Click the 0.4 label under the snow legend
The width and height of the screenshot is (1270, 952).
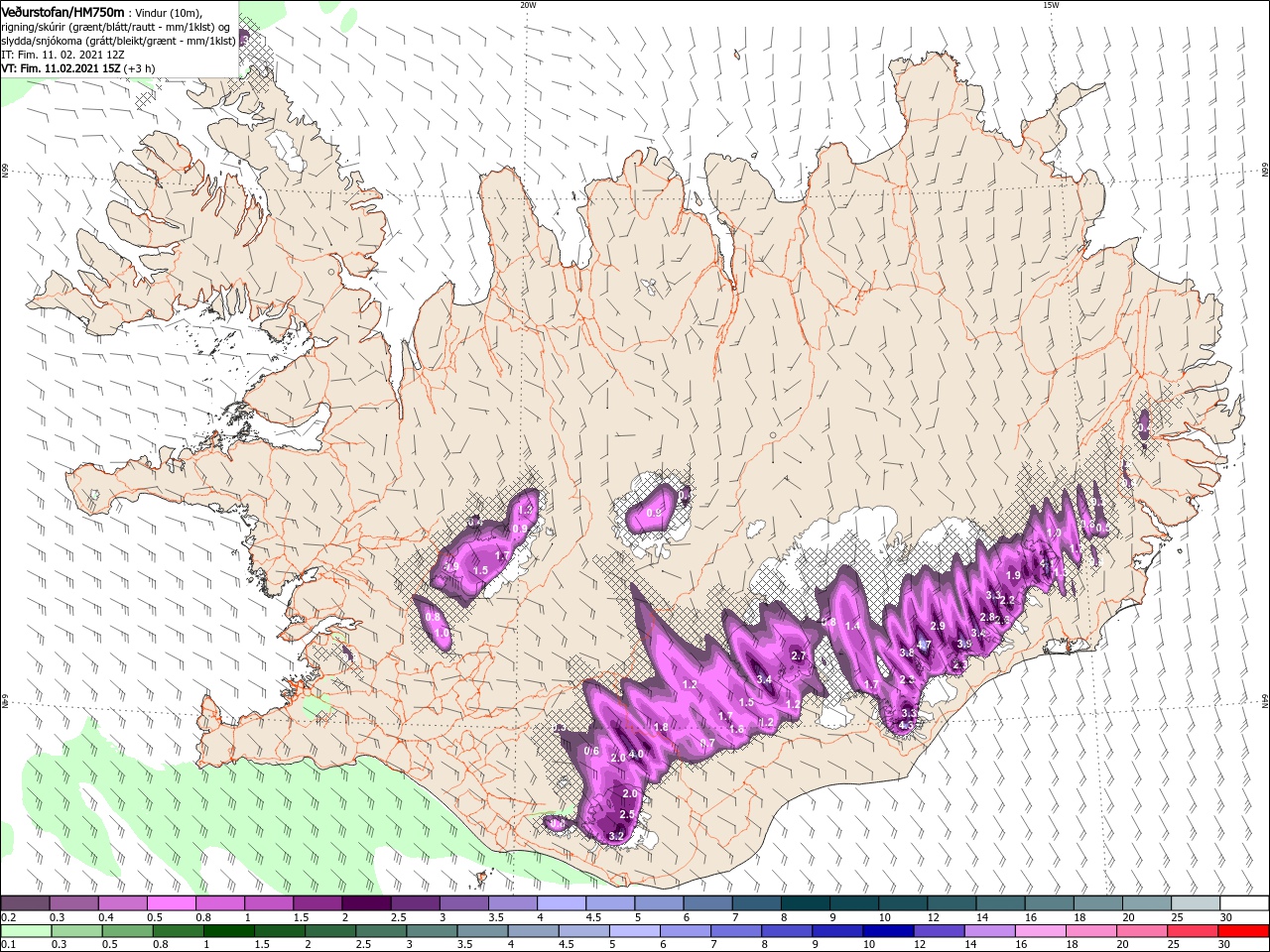coord(105,917)
